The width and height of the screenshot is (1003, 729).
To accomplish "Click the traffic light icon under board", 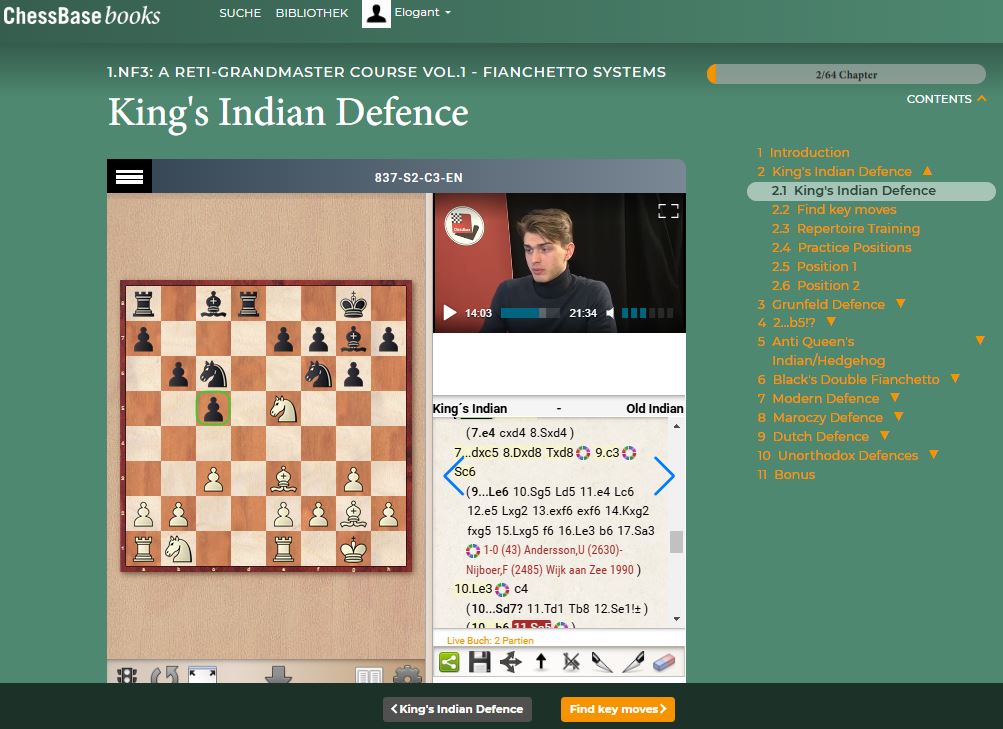I will point(127,677).
